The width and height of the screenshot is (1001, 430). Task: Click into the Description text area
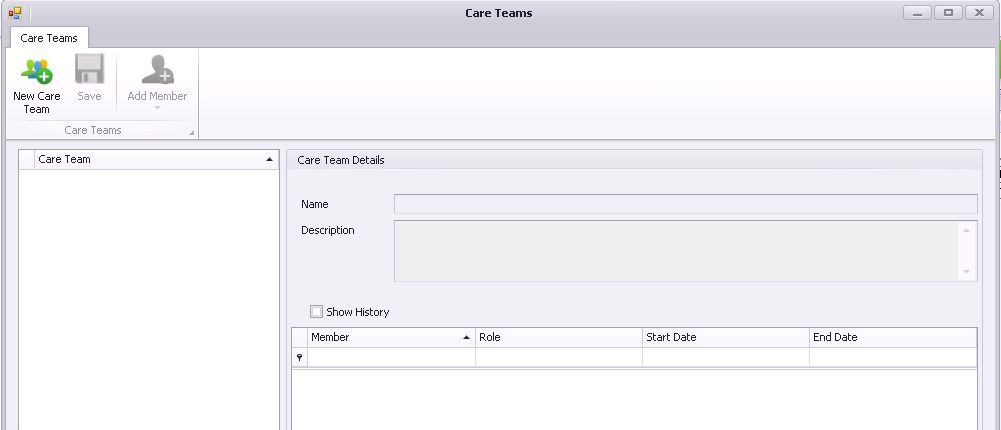point(675,251)
